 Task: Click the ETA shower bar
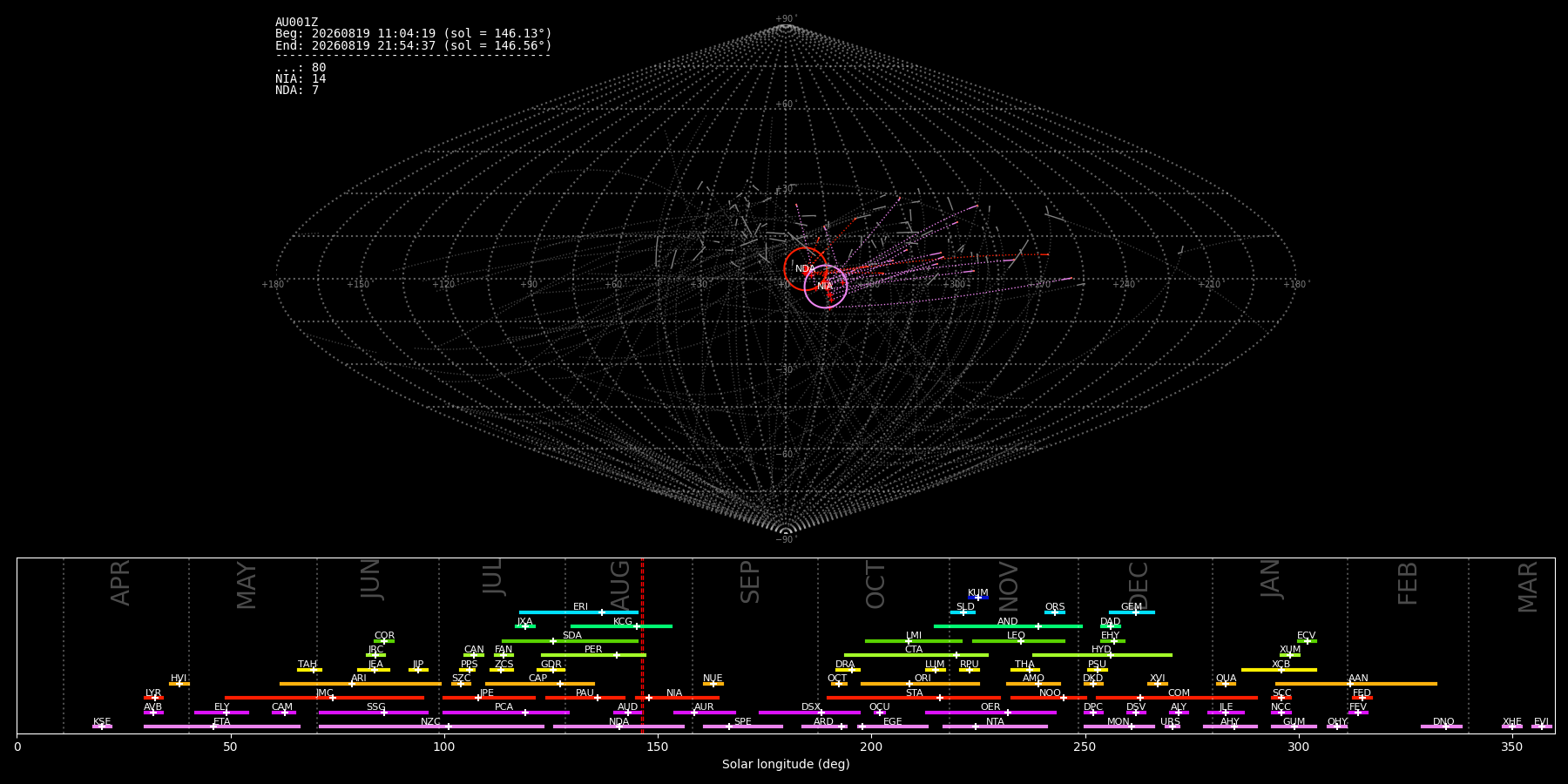point(222,727)
